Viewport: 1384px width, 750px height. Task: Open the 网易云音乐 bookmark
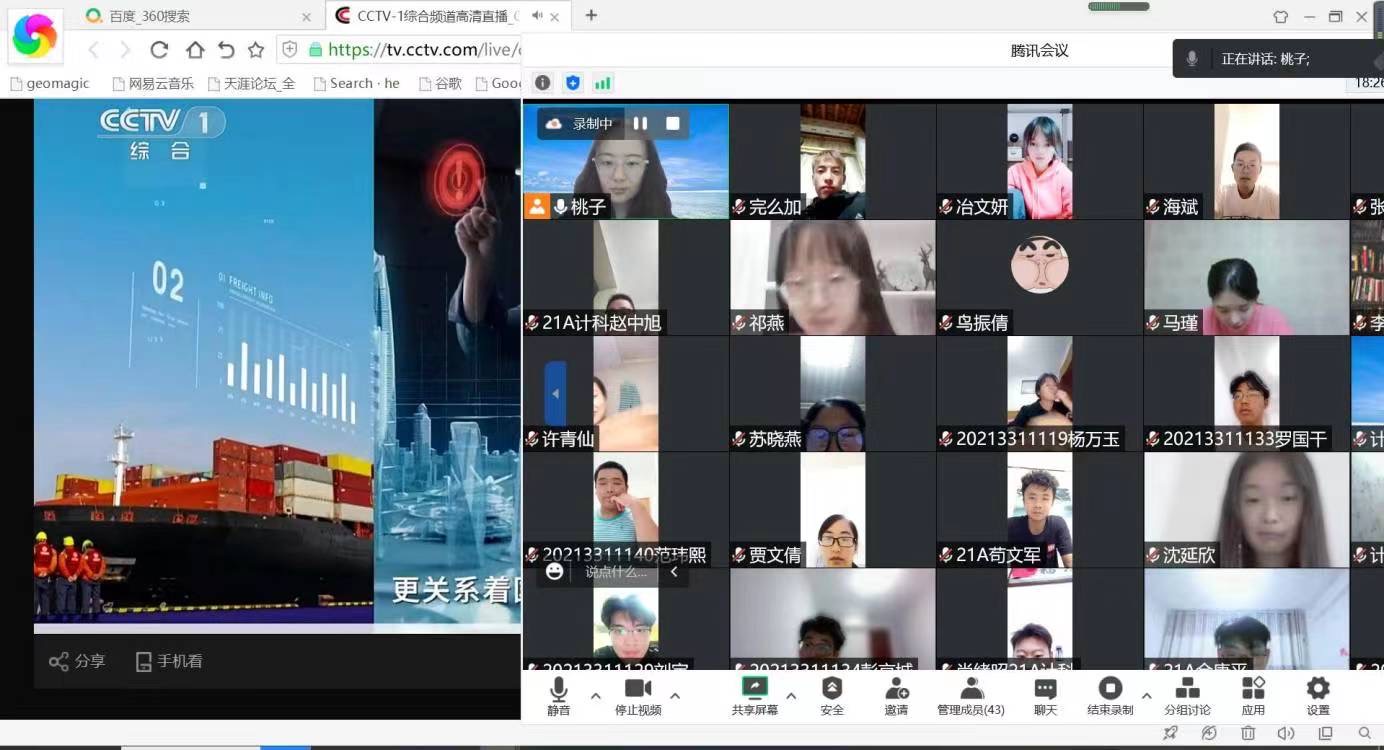click(153, 83)
